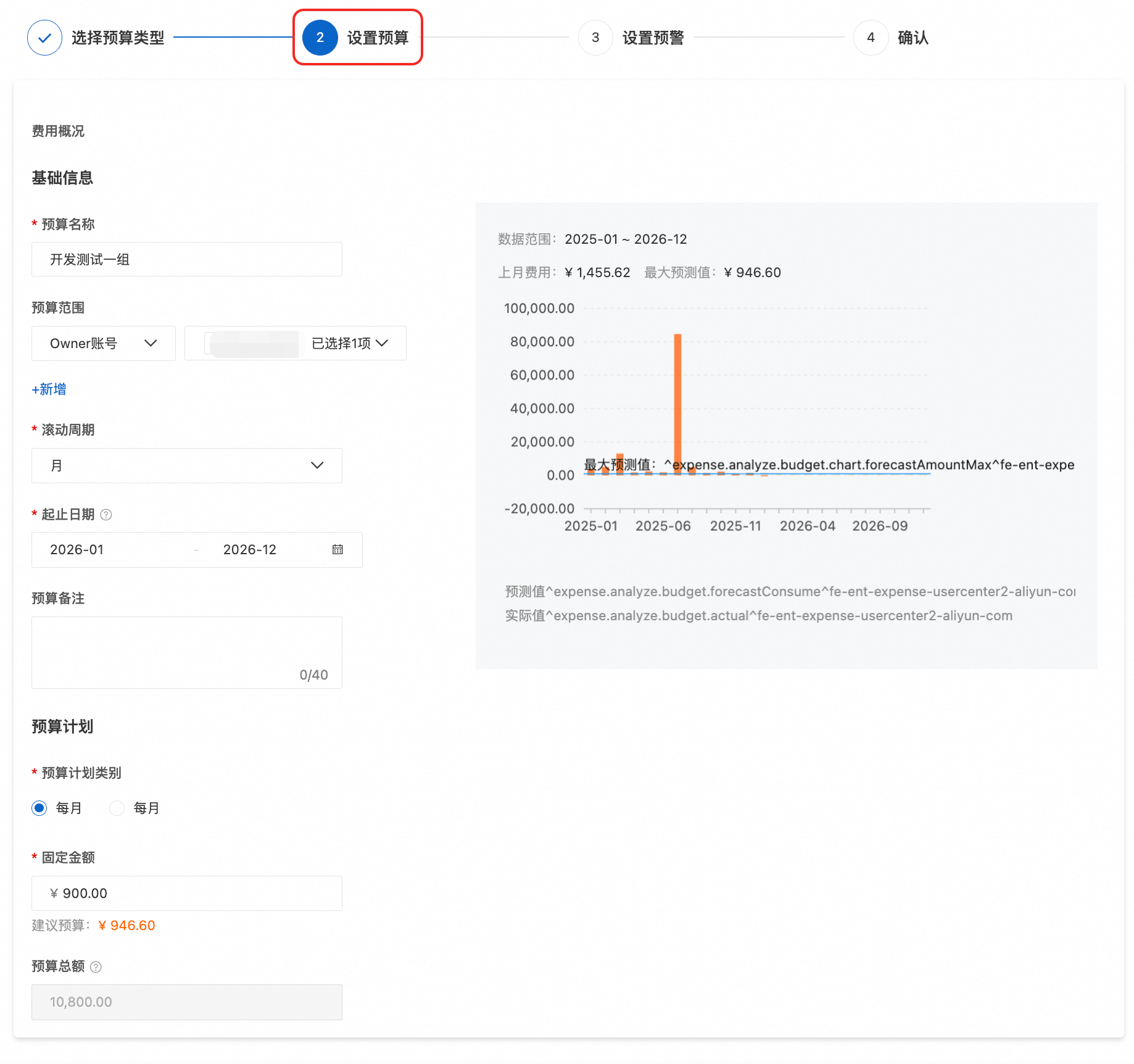Click the 2026-04 axis label

(x=808, y=526)
